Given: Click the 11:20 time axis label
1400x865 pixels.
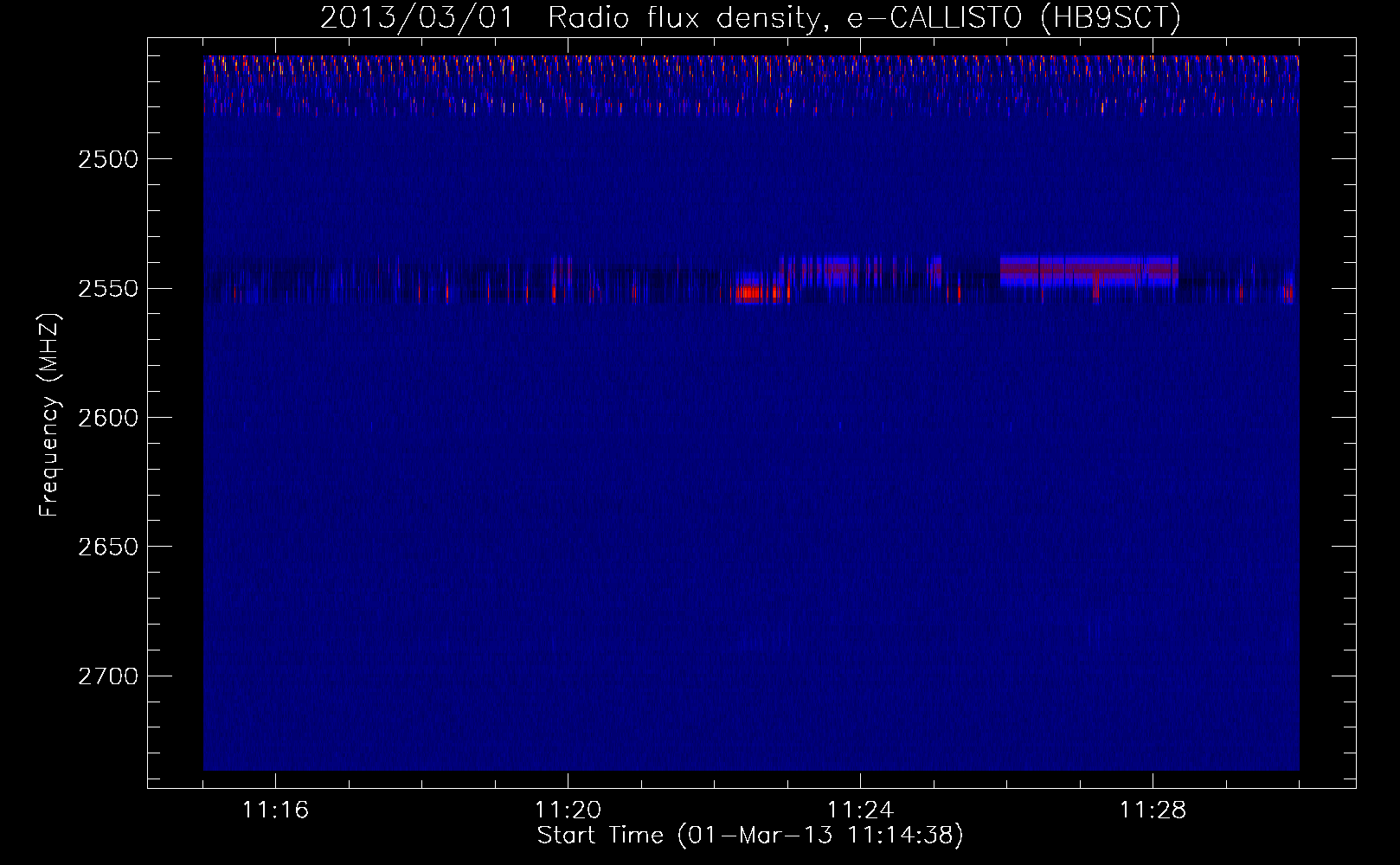Looking at the screenshot, I should 568,811.
